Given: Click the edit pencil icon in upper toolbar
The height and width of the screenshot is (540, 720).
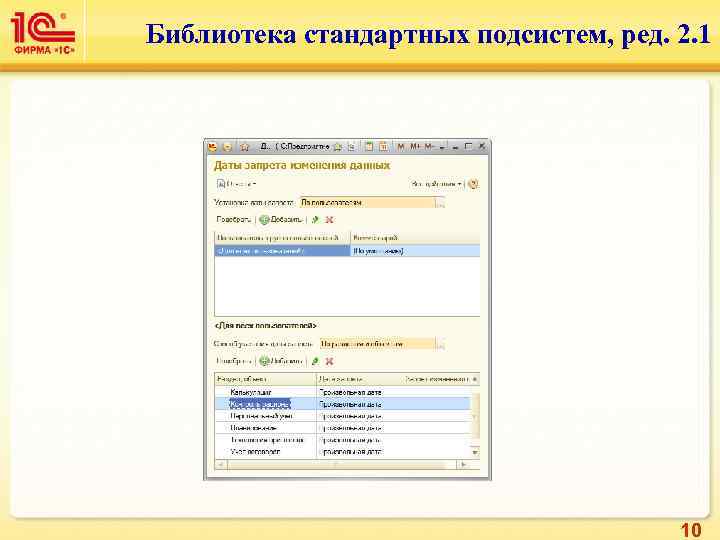Looking at the screenshot, I should pos(315,219).
